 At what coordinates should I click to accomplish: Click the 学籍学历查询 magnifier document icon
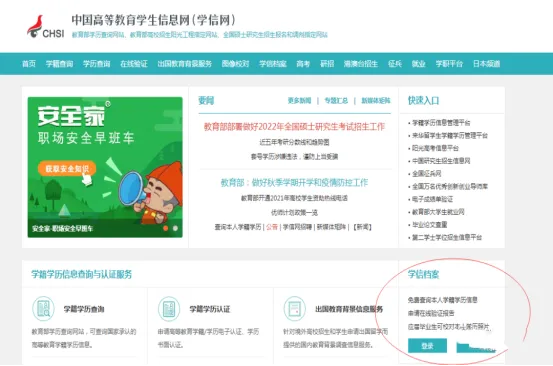(x=43, y=309)
